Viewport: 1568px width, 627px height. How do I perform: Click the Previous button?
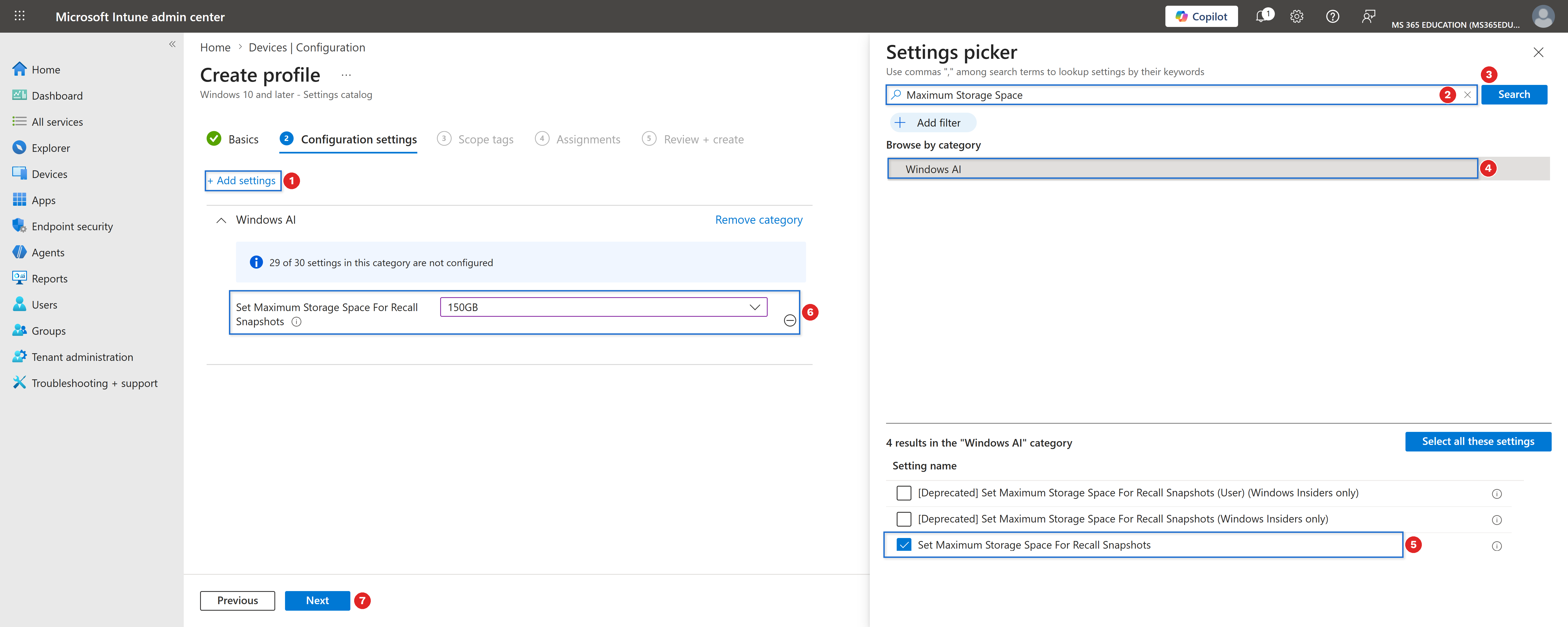pyautogui.click(x=237, y=600)
